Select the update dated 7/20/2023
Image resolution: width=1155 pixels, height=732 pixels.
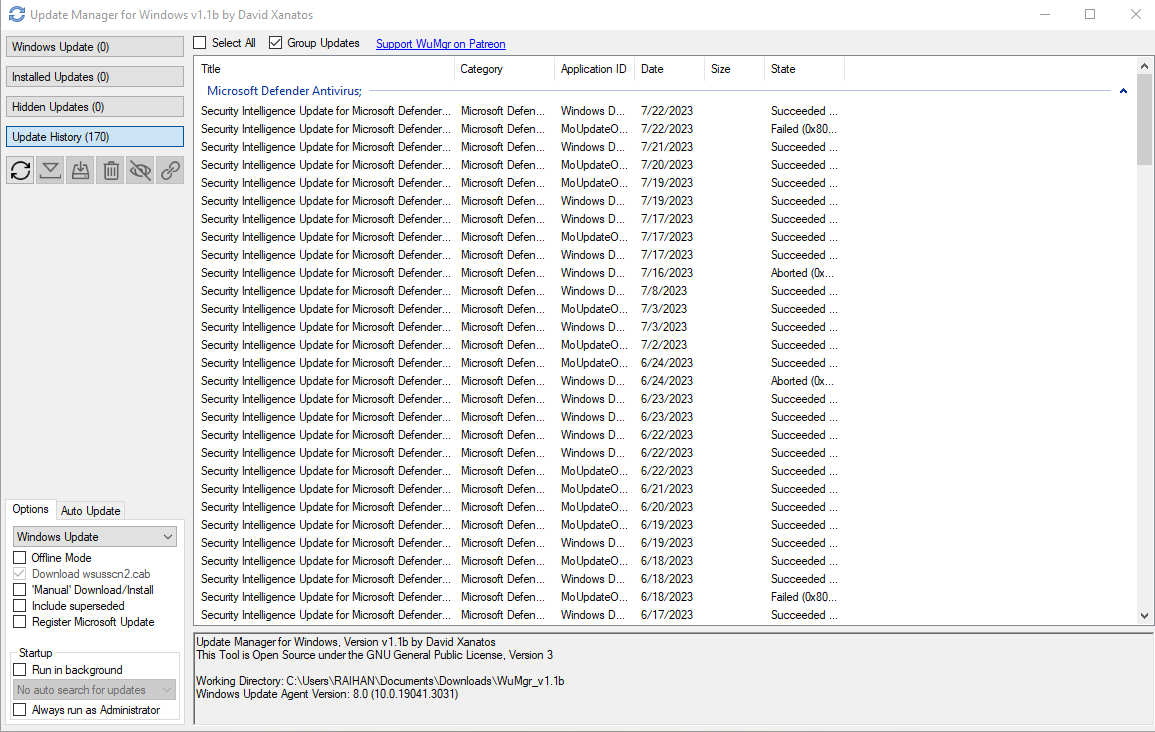click(x=519, y=165)
